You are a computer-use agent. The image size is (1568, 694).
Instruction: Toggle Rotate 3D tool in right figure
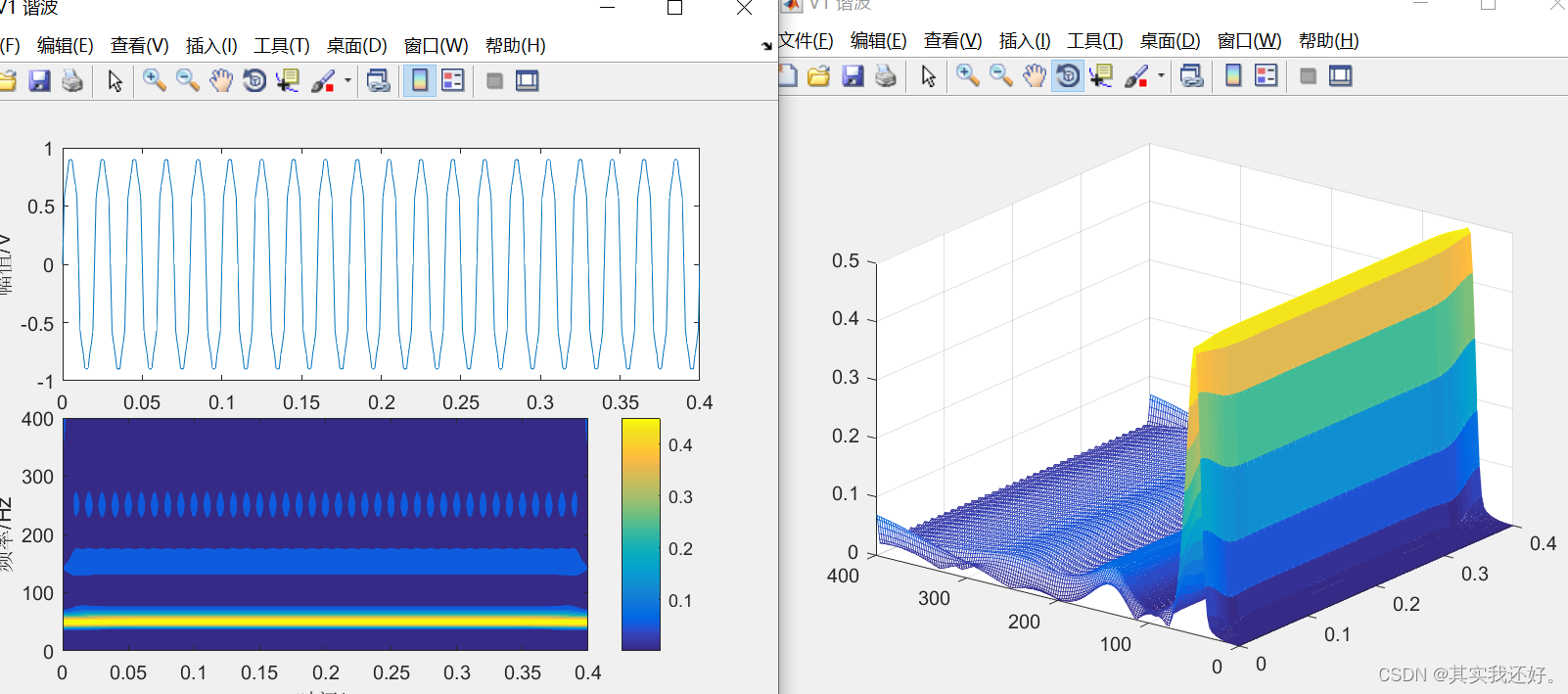1068,76
